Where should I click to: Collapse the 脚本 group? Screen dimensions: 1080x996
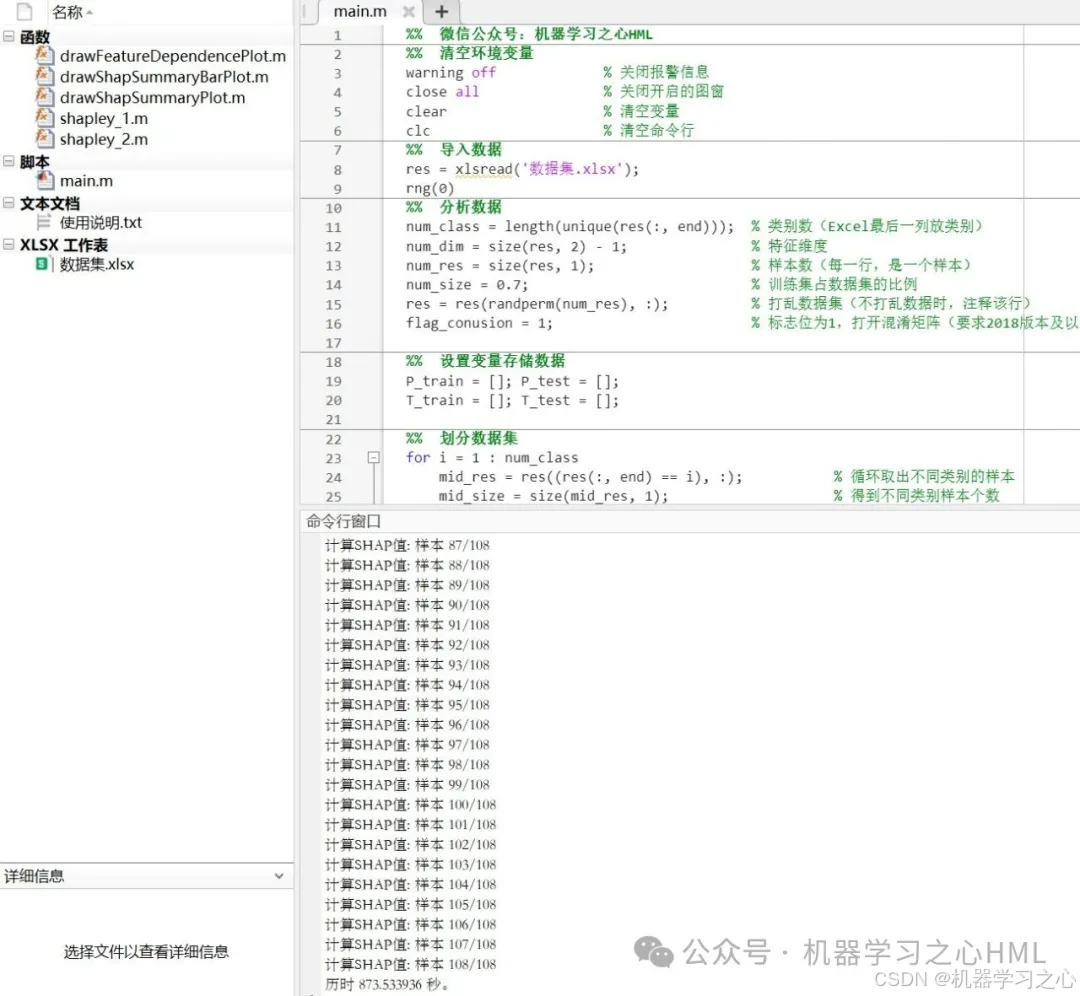[9, 160]
